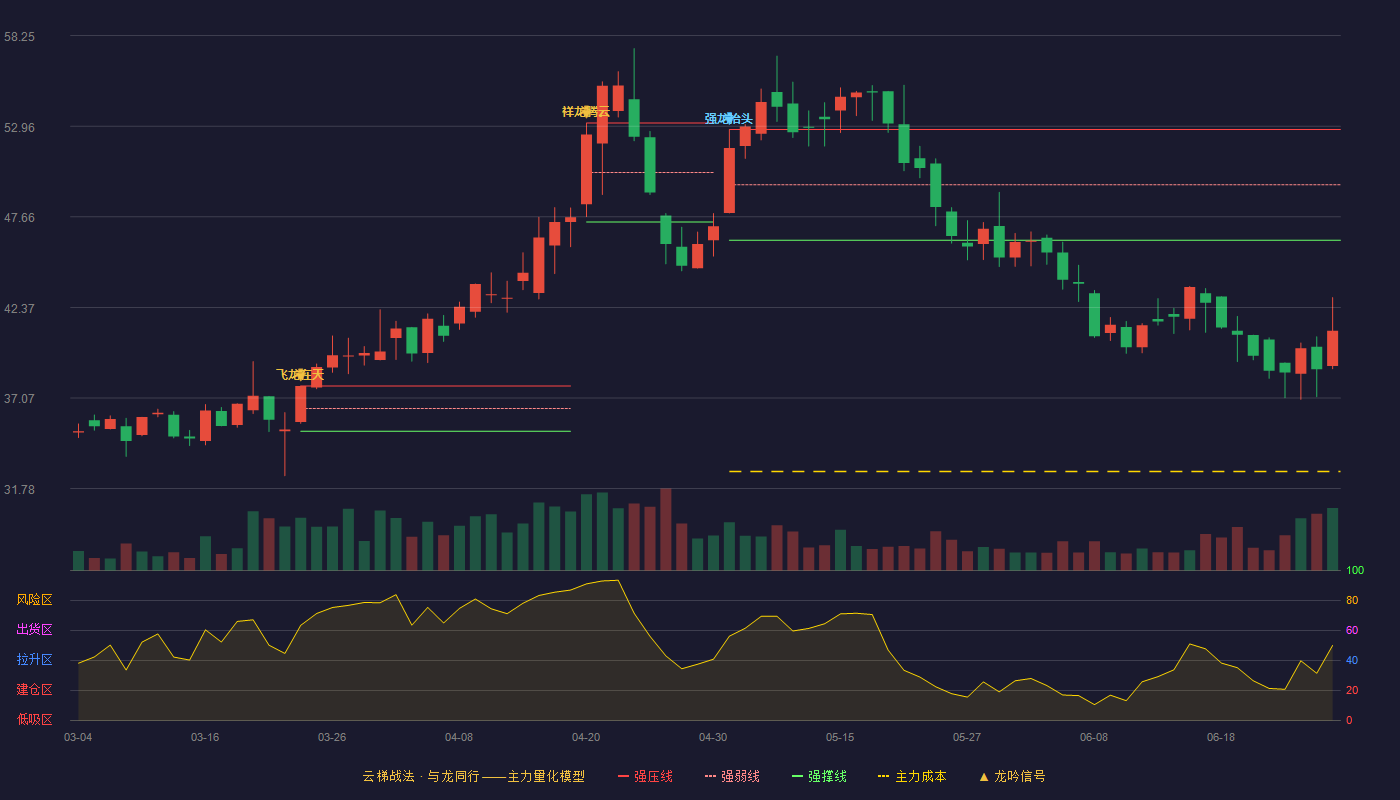1400x800 pixels.
Task: Click the 03-26 date label
Action: click(332, 737)
